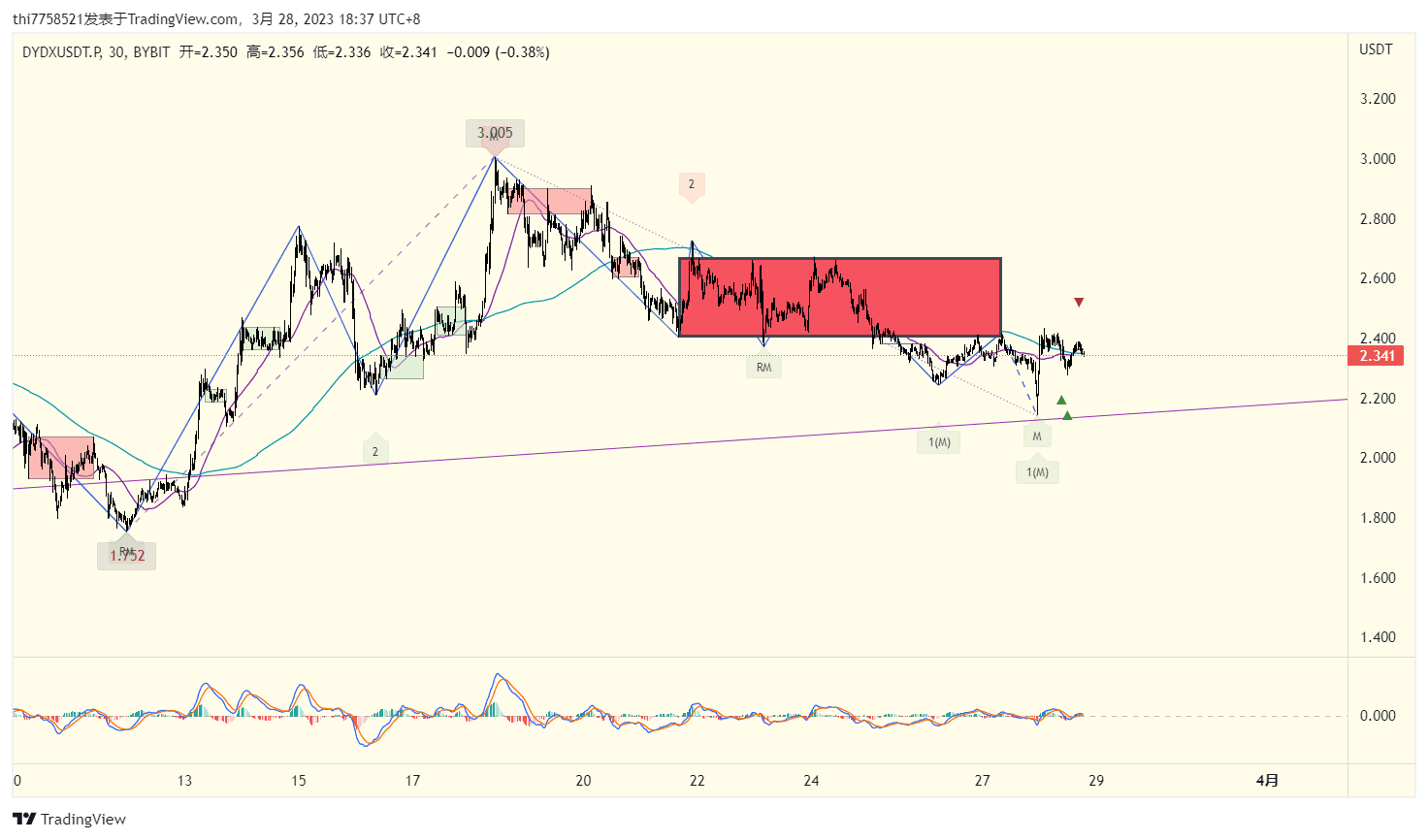Click the 2.000 price axis label
The image size is (1428, 840).
[x=1378, y=458]
